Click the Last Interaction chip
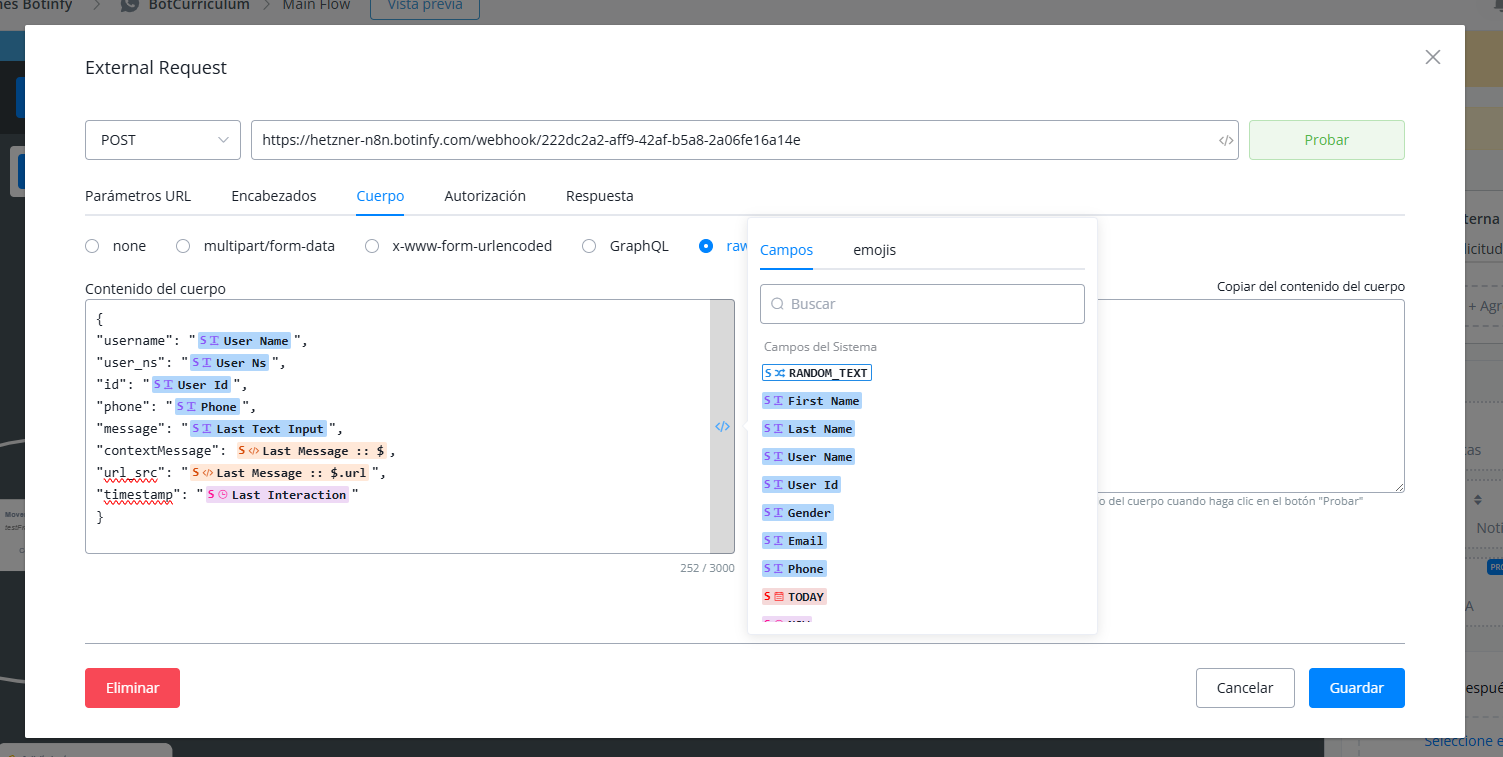The width and height of the screenshot is (1503, 757). 277,495
